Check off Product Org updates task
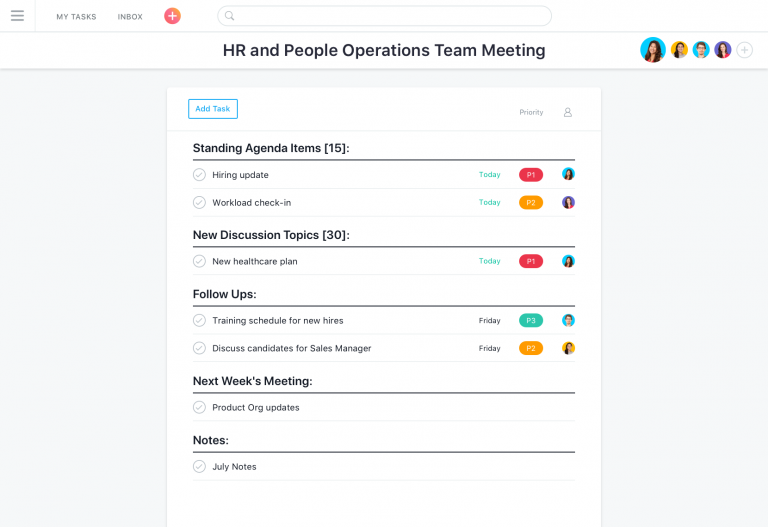The width and height of the screenshot is (768, 527). (199, 407)
